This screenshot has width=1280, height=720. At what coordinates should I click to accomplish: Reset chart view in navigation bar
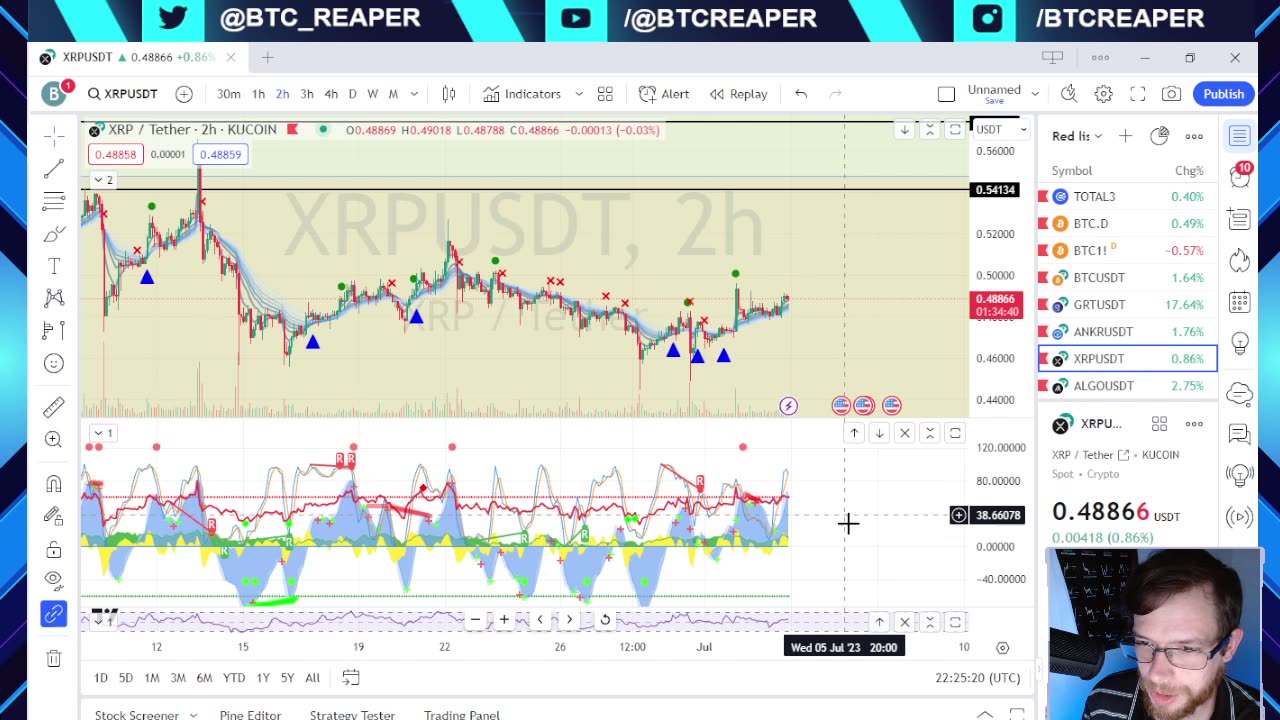point(605,620)
